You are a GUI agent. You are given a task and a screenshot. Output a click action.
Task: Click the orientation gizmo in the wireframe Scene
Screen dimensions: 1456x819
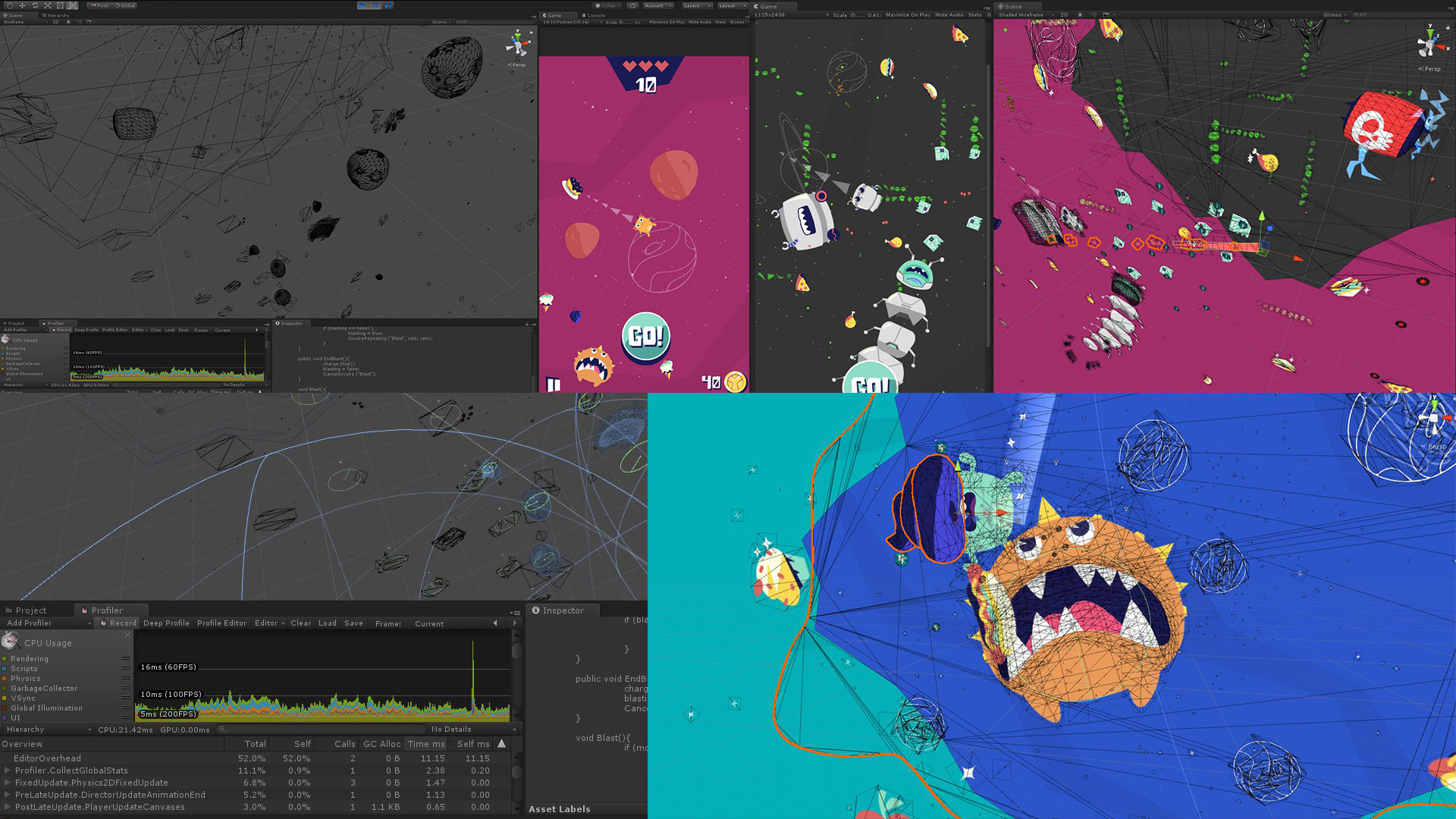(519, 44)
